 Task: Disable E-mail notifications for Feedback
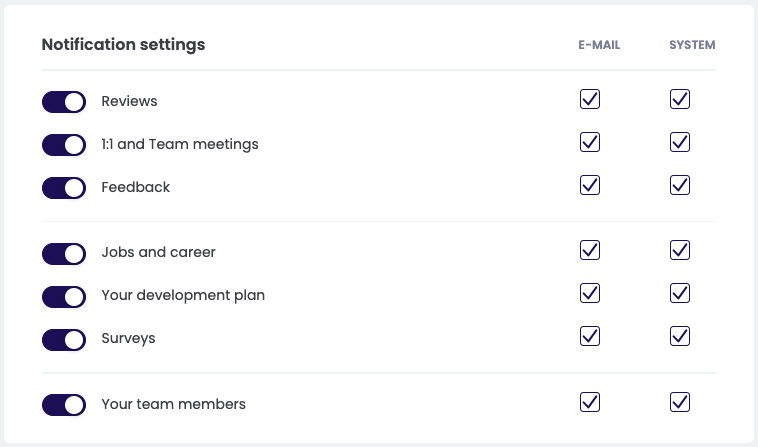(x=590, y=185)
